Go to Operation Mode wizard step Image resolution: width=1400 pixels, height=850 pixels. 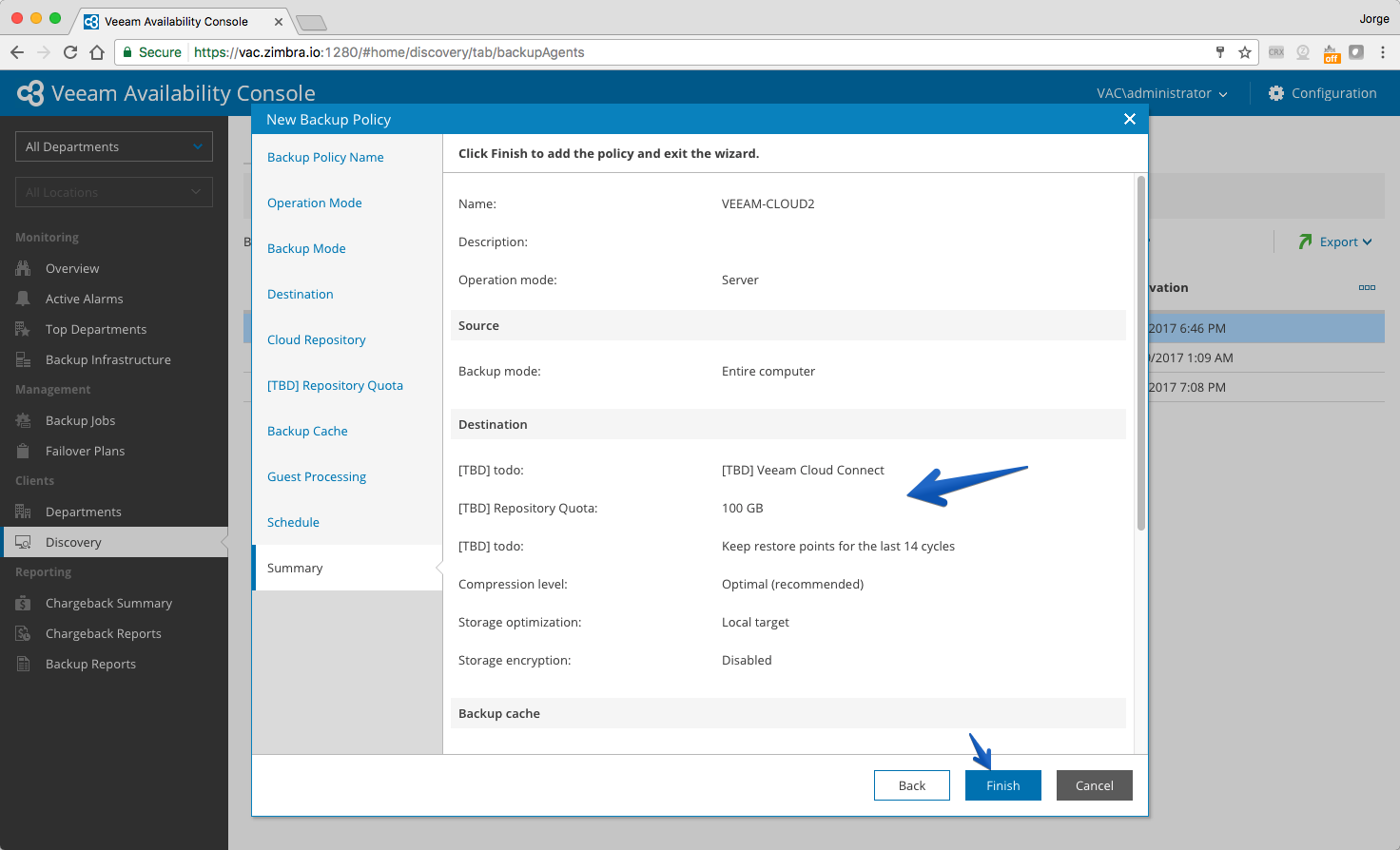coord(314,203)
